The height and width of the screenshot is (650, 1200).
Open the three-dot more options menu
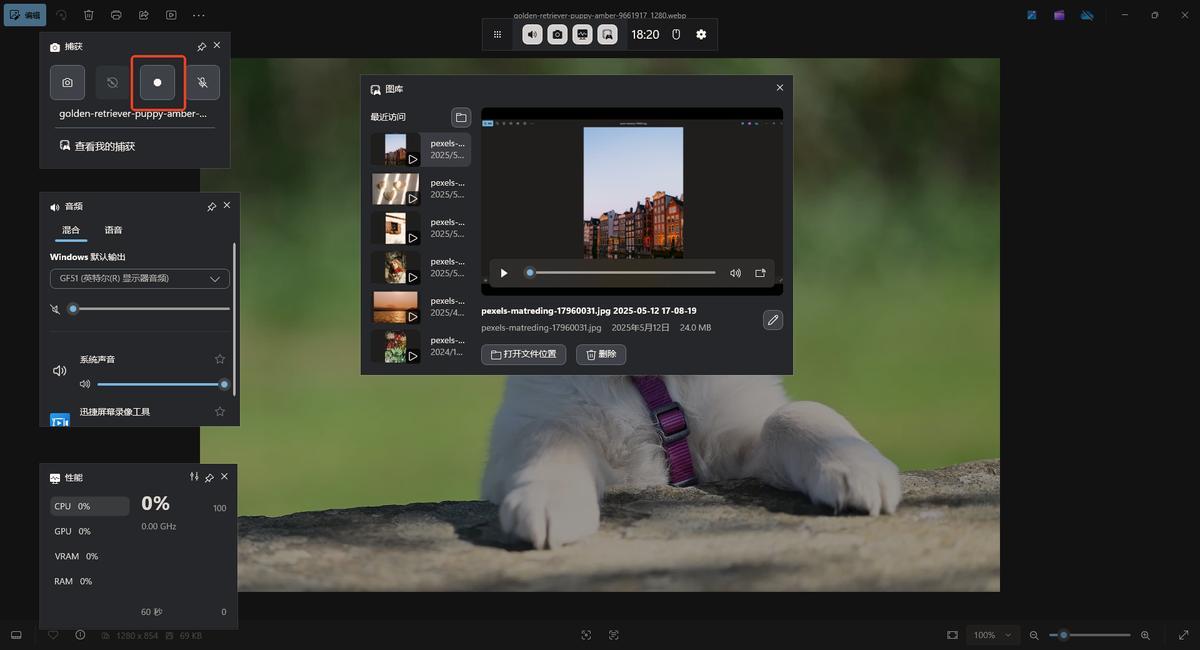(199, 15)
